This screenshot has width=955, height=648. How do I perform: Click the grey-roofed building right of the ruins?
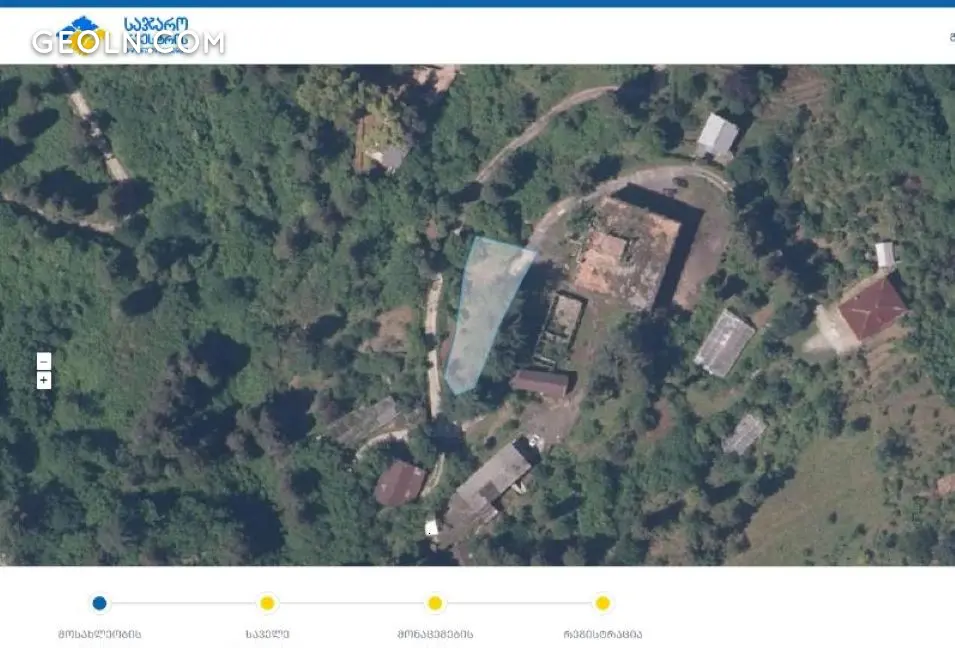(724, 343)
